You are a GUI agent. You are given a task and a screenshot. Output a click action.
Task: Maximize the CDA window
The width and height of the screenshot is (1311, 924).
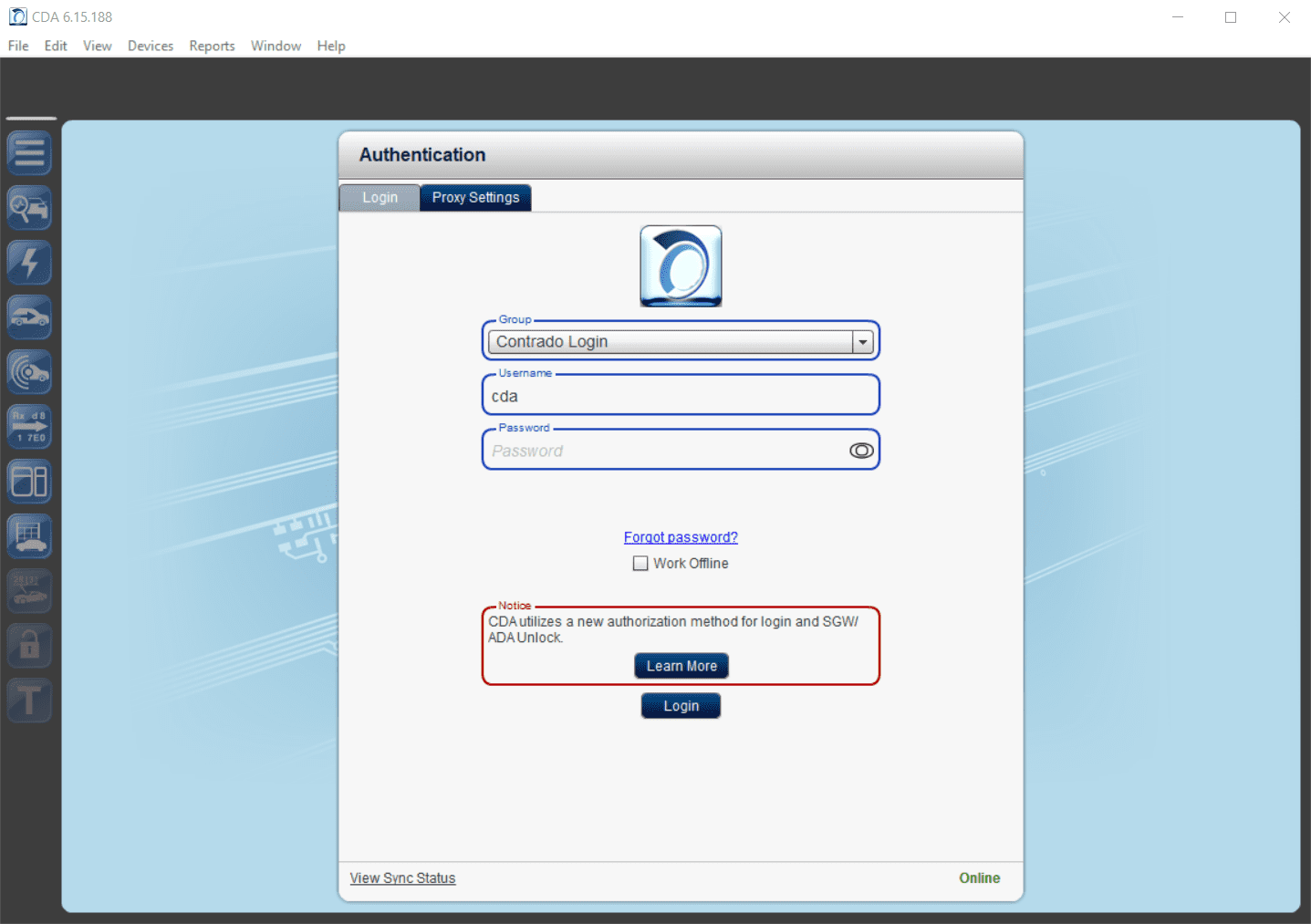[x=1231, y=17]
